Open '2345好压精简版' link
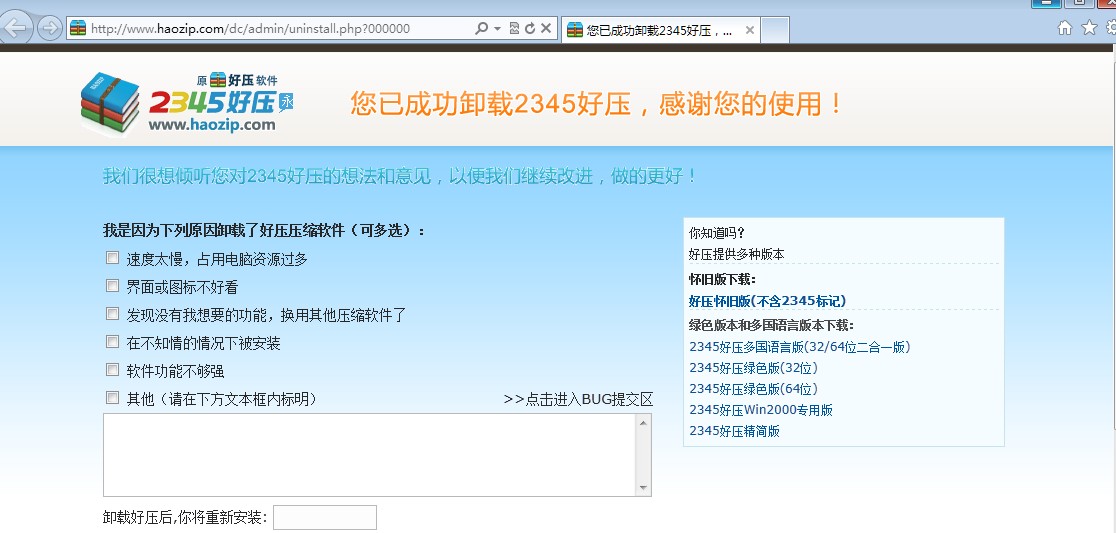 coord(735,431)
